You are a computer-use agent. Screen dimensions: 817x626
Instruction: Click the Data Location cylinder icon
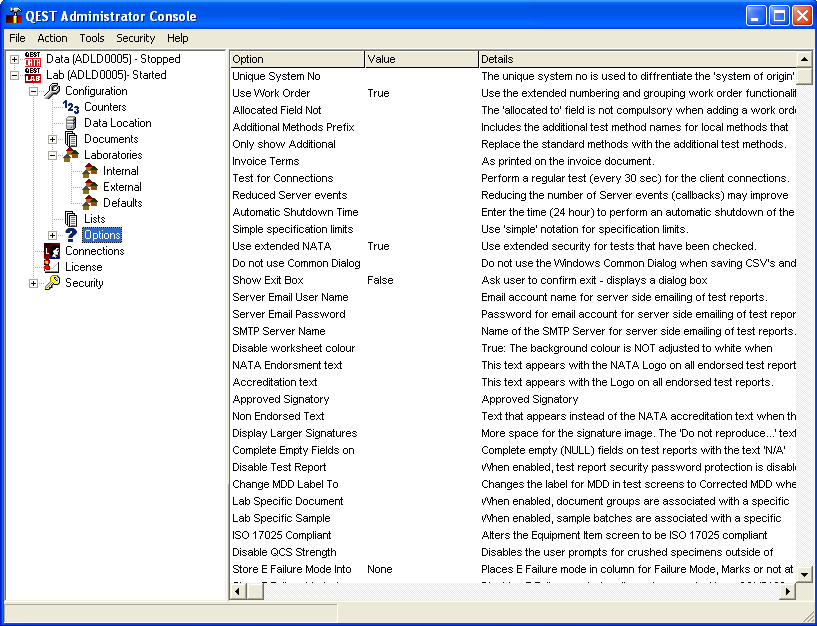pos(71,123)
